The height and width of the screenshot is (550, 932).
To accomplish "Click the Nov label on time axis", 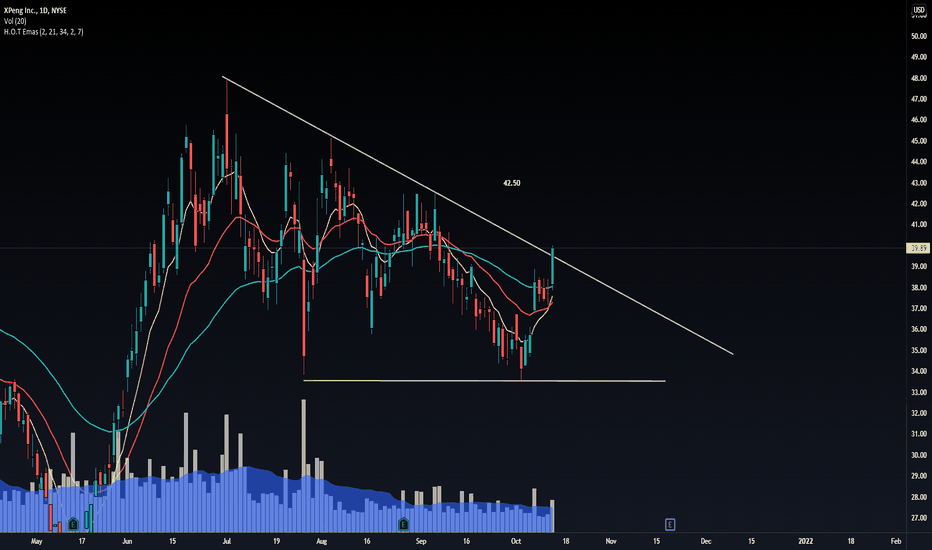I will click(611, 541).
